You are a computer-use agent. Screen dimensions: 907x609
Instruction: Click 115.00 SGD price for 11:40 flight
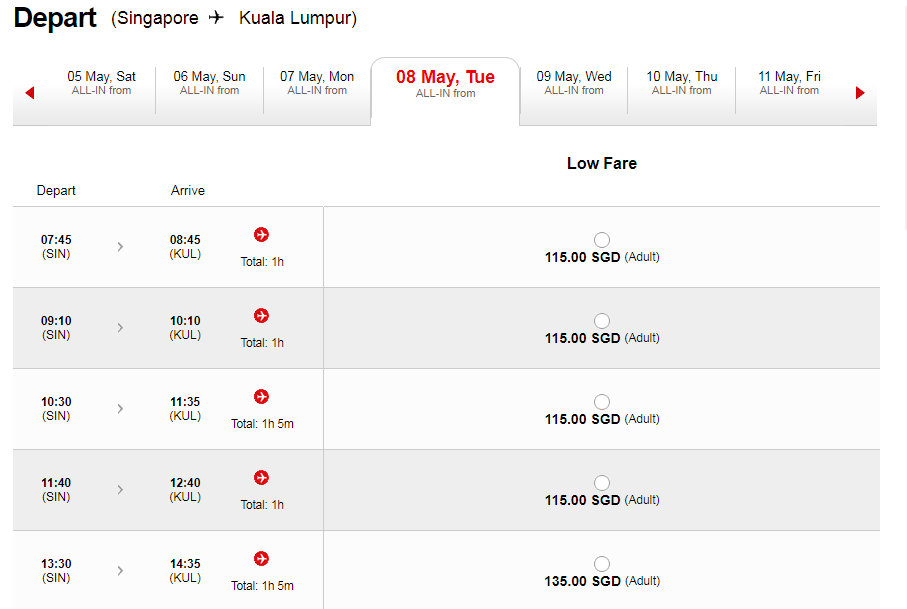pyautogui.click(x=582, y=500)
